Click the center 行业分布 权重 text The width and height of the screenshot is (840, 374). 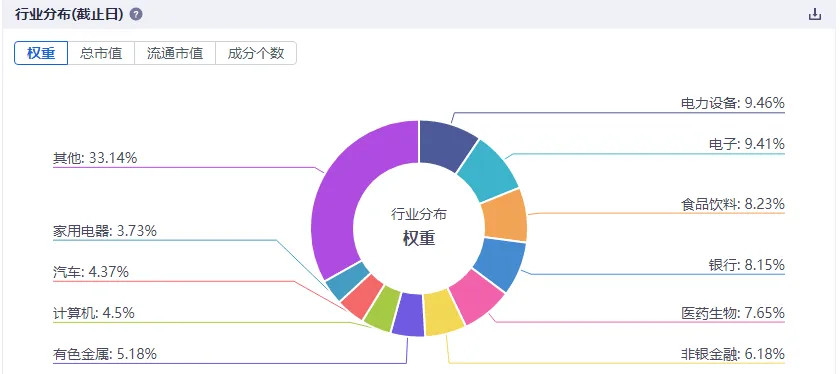coord(419,227)
